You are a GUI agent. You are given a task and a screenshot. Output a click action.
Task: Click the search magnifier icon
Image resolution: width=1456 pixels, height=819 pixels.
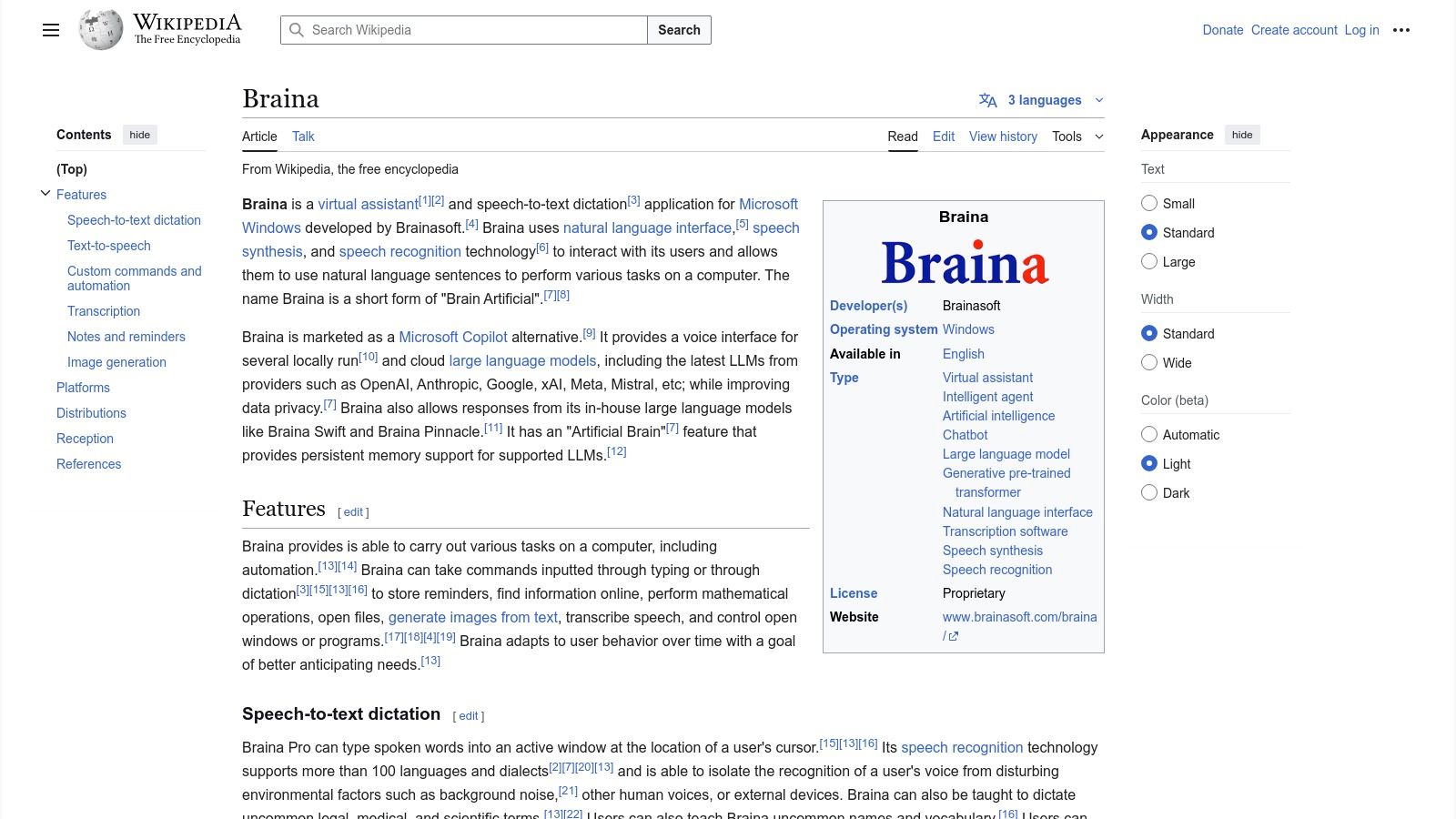coord(296,30)
